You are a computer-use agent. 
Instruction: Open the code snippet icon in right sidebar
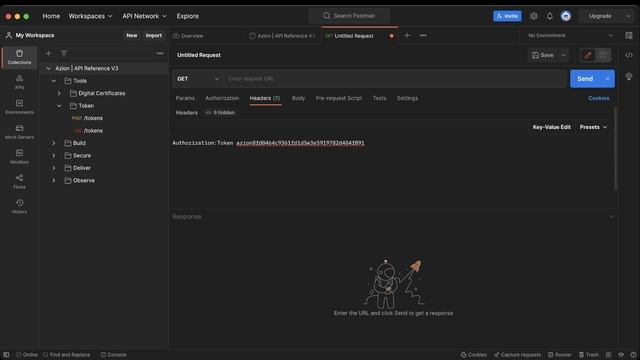(629, 55)
